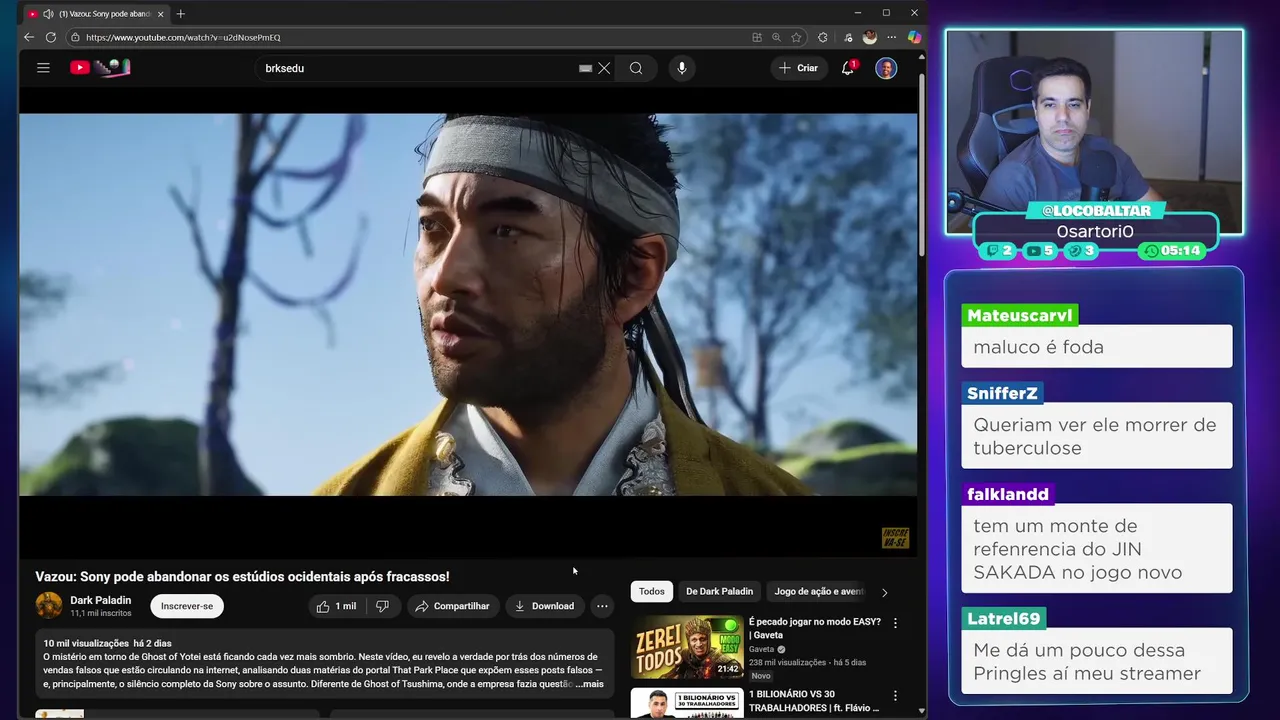The height and width of the screenshot is (720, 1280).
Task: Click the Novo badge under Gaveta video
Action: coord(761,676)
